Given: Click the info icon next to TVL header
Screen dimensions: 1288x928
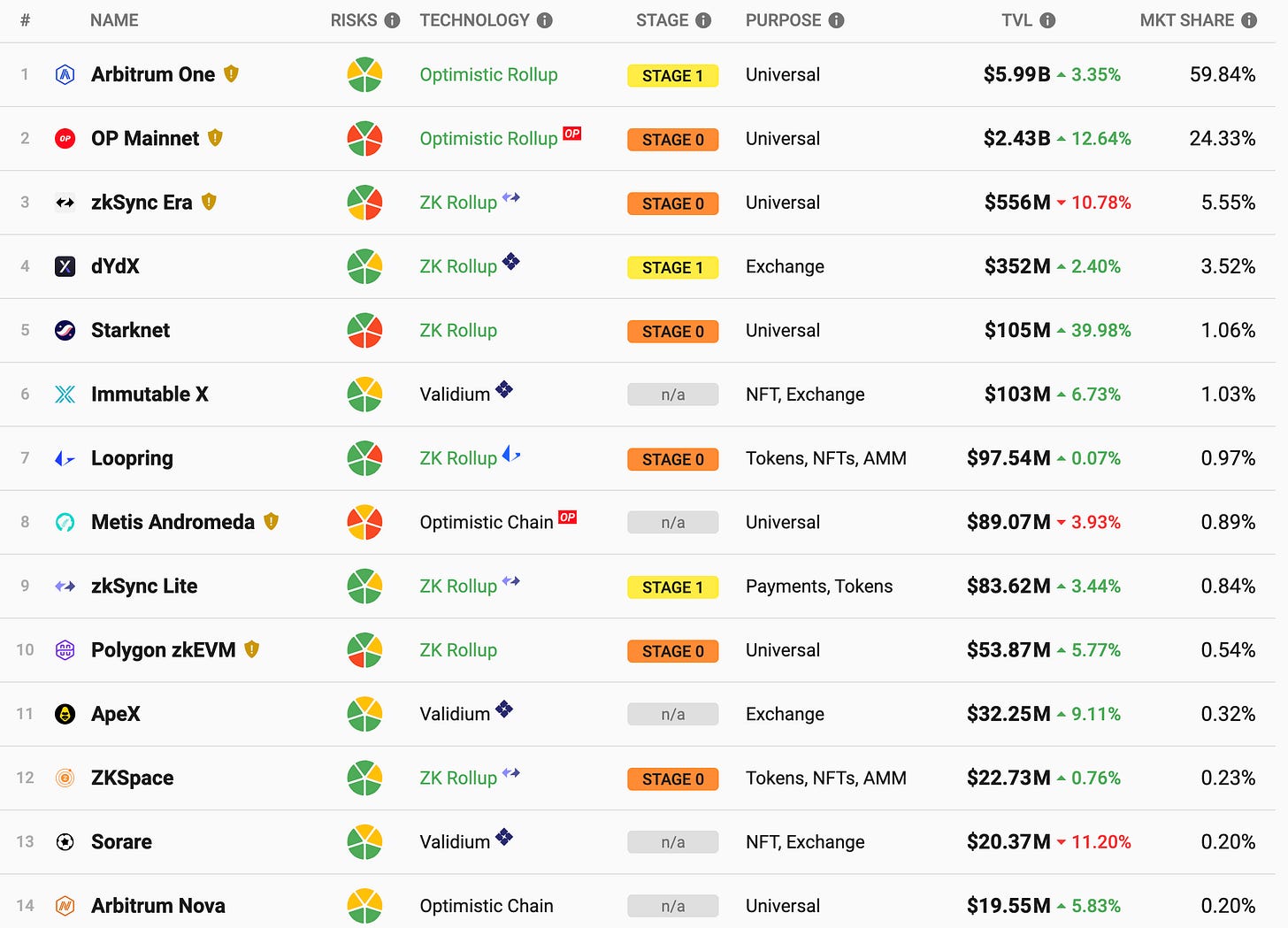Looking at the screenshot, I should click(x=1047, y=20).
